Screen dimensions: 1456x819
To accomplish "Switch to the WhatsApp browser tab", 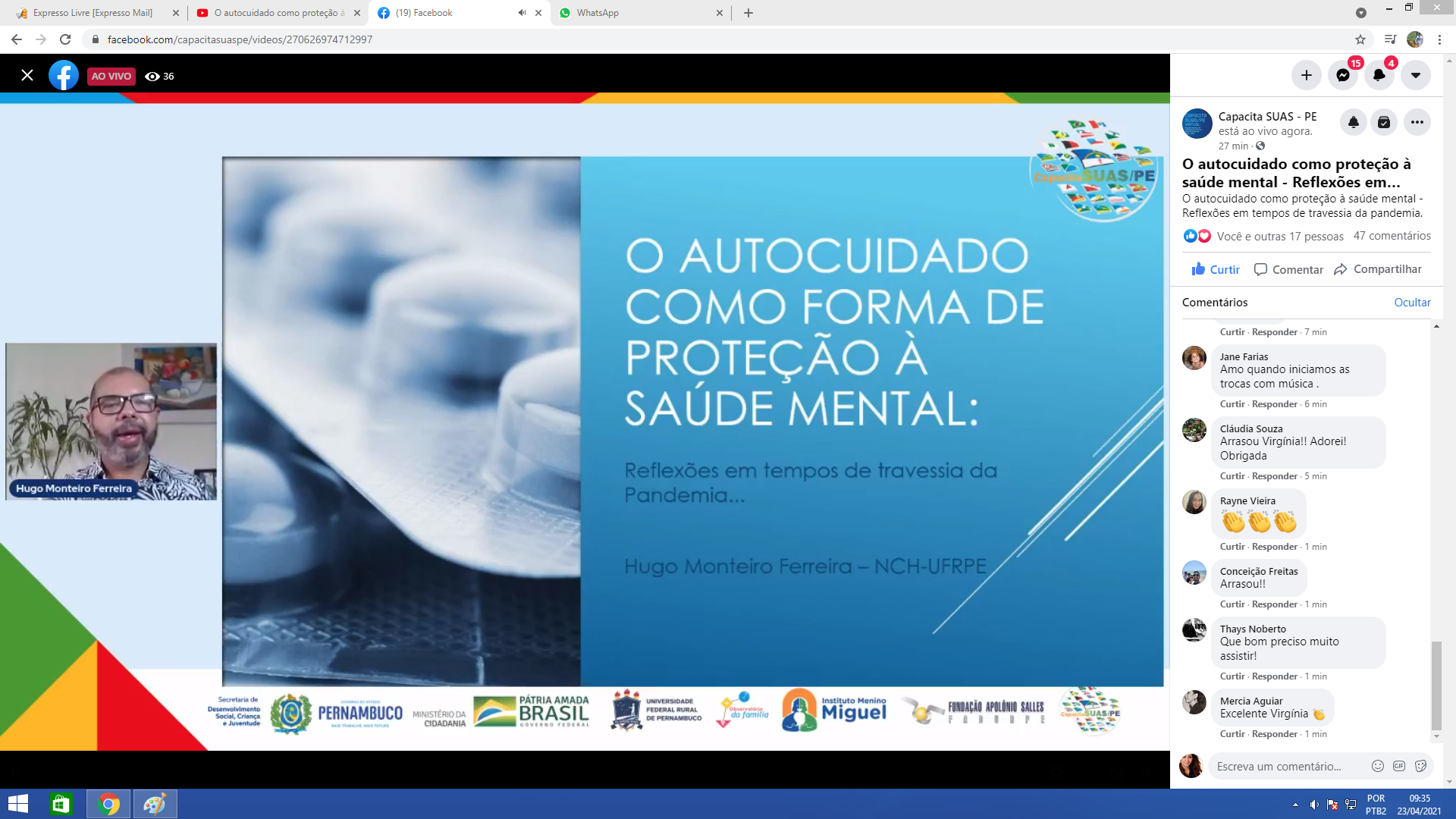I will coord(598,13).
